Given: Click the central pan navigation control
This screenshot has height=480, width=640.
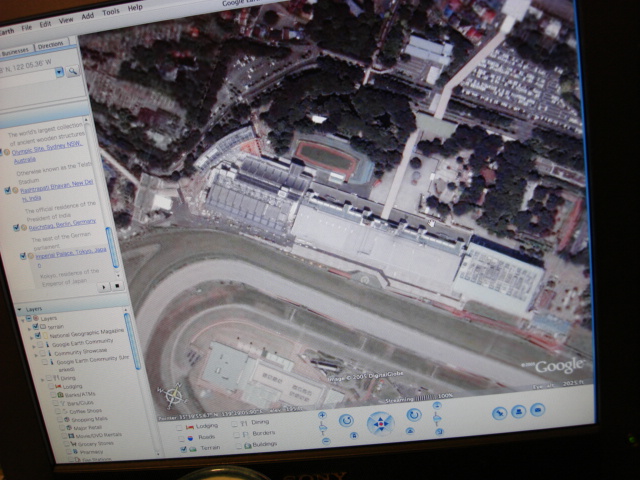Looking at the screenshot, I should [x=379, y=423].
